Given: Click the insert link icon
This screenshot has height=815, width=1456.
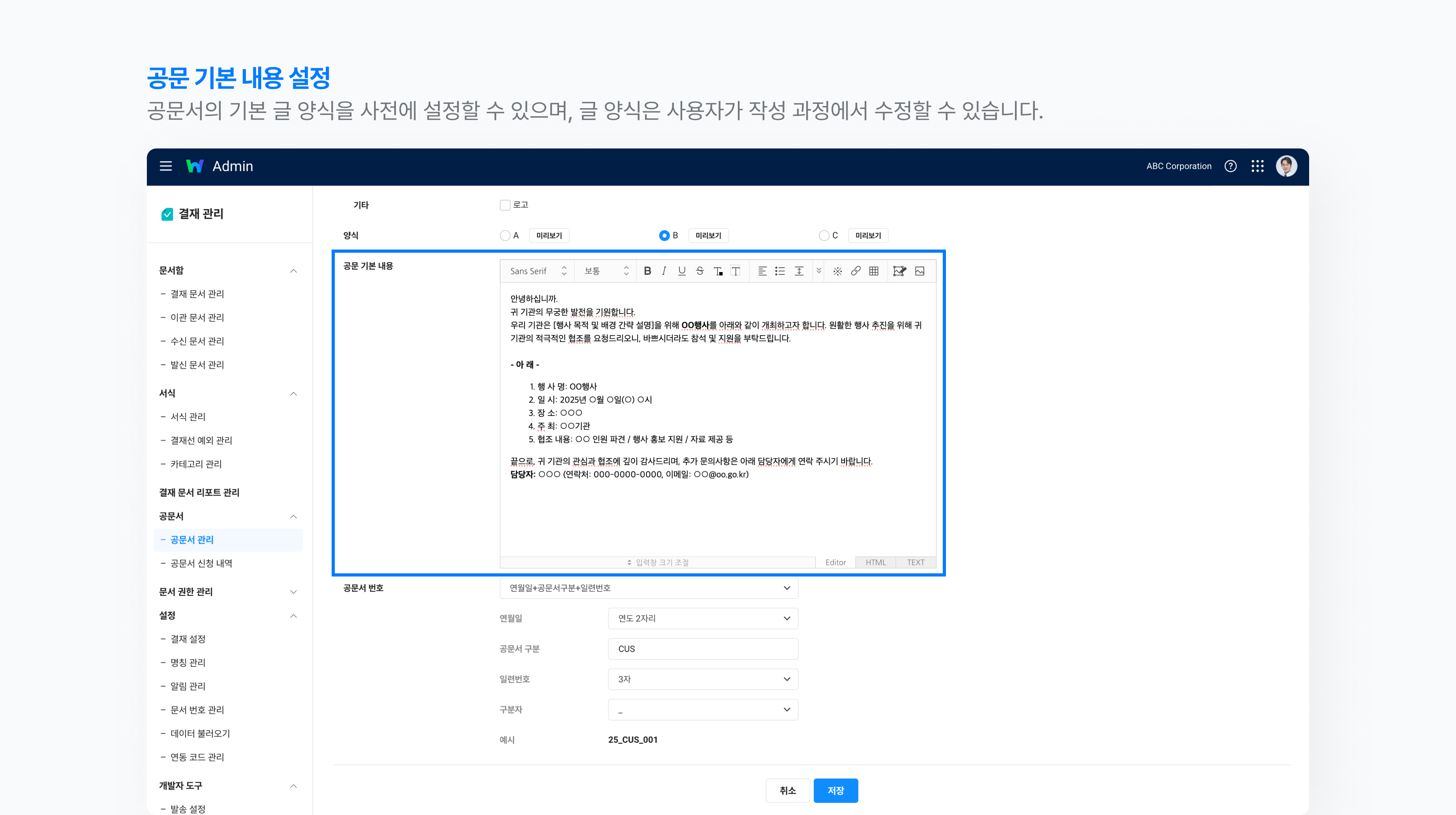Looking at the screenshot, I should click(856, 271).
